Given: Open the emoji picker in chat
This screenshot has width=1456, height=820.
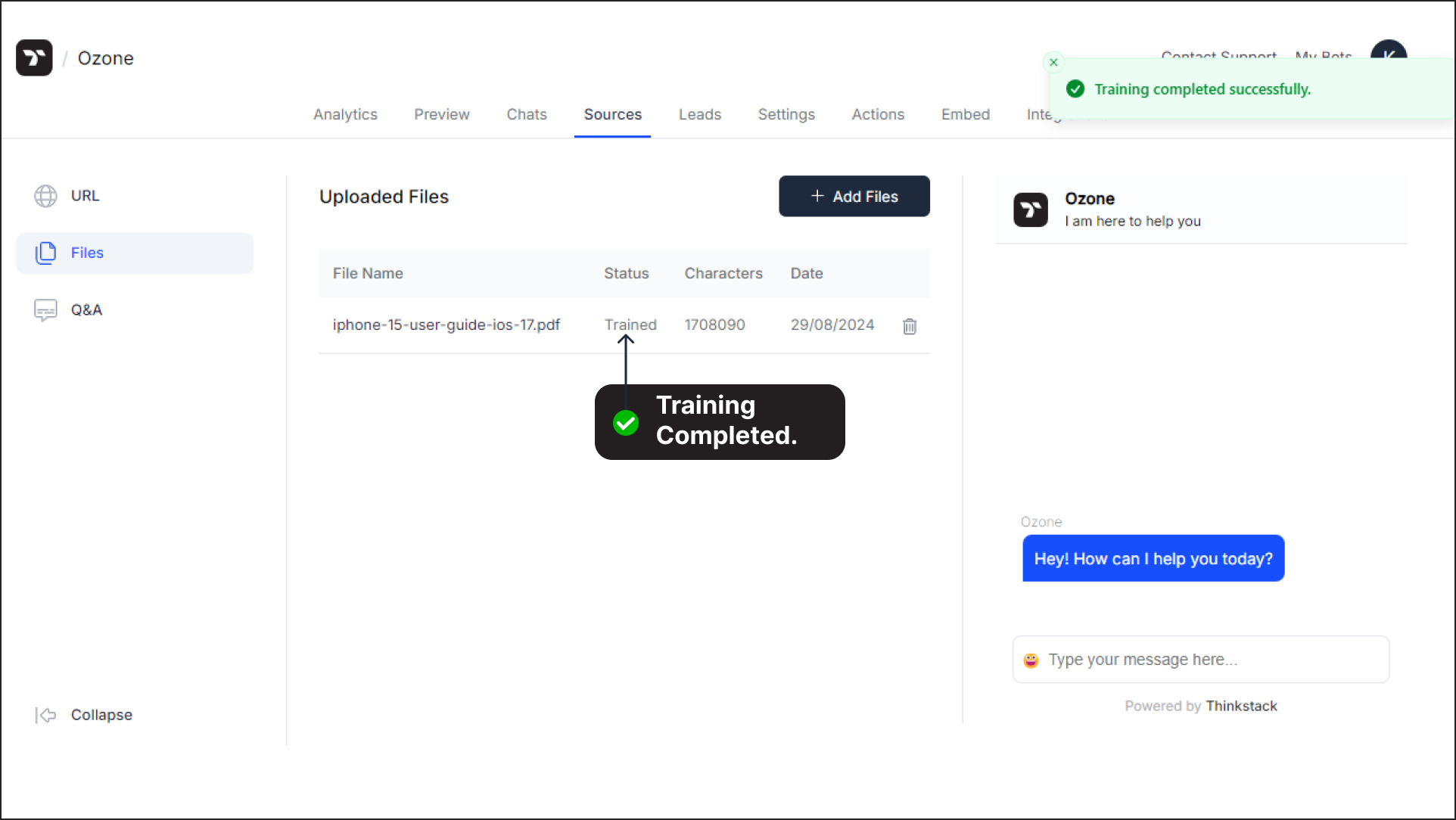Looking at the screenshot, I should click(1031, 660).
